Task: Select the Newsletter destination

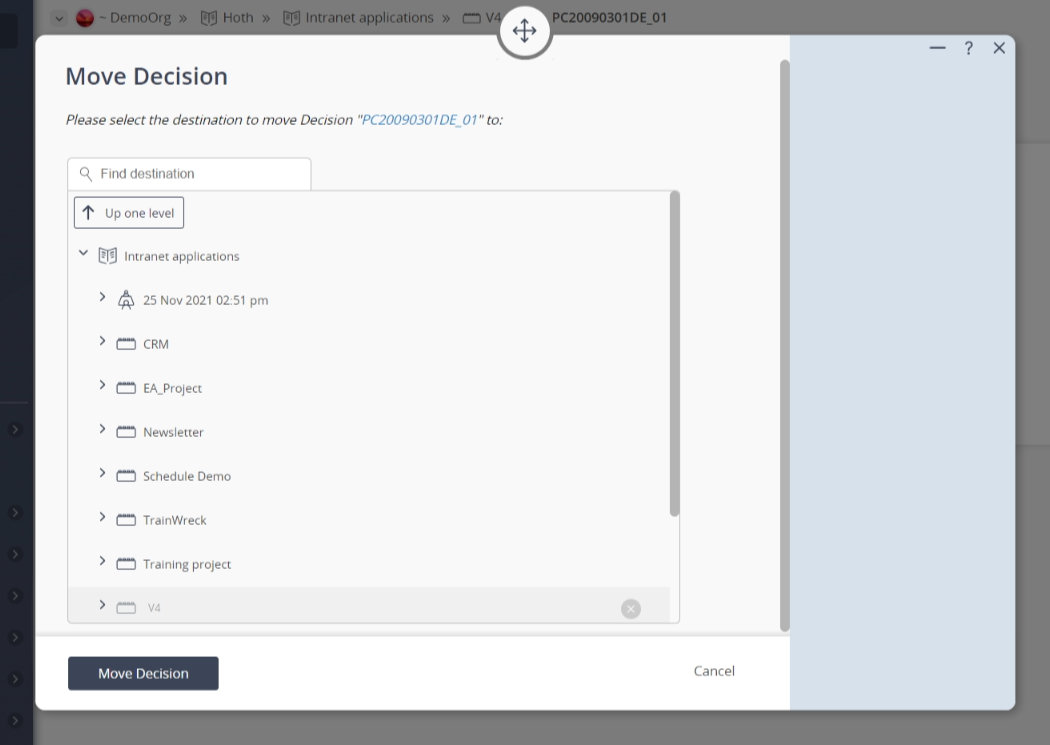Action: tap(173, 432)
